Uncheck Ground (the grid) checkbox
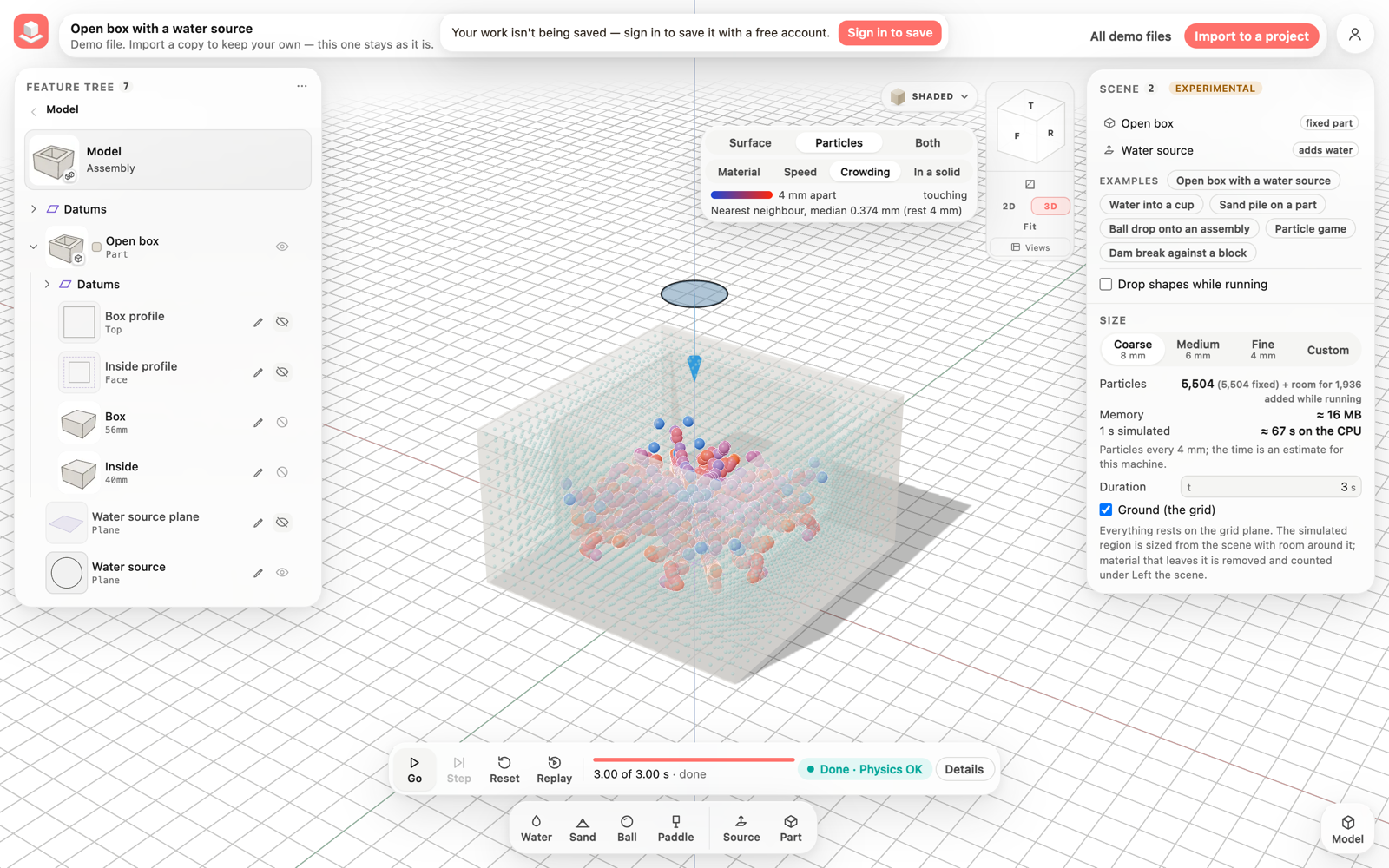This screenshot has width=1389, height=868. coord(1106,510)
